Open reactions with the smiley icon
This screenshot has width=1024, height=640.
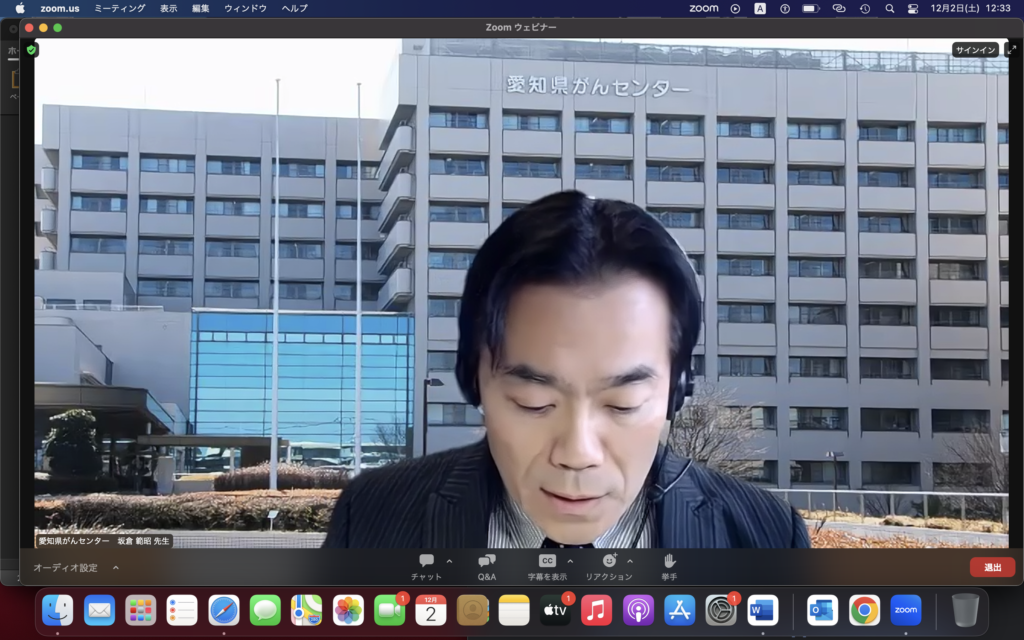[611, 561]
